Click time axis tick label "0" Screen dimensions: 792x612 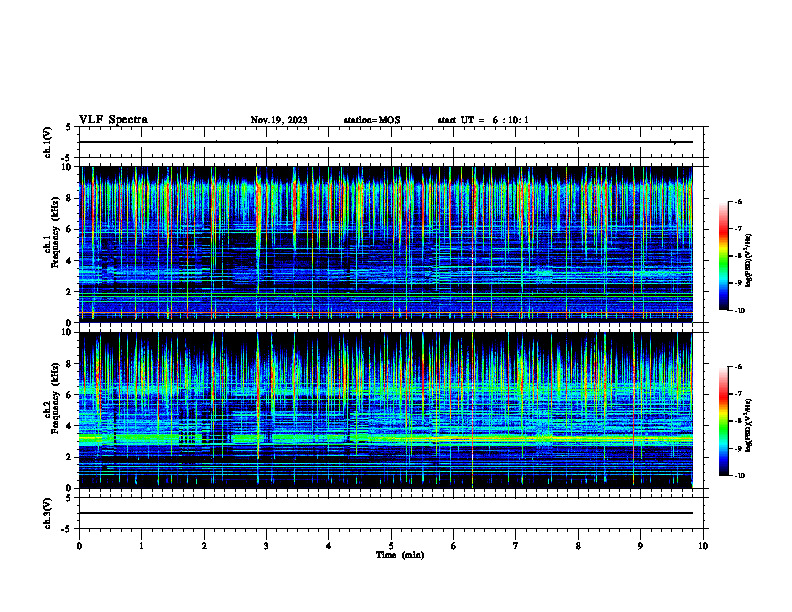(x=79, y=546)
